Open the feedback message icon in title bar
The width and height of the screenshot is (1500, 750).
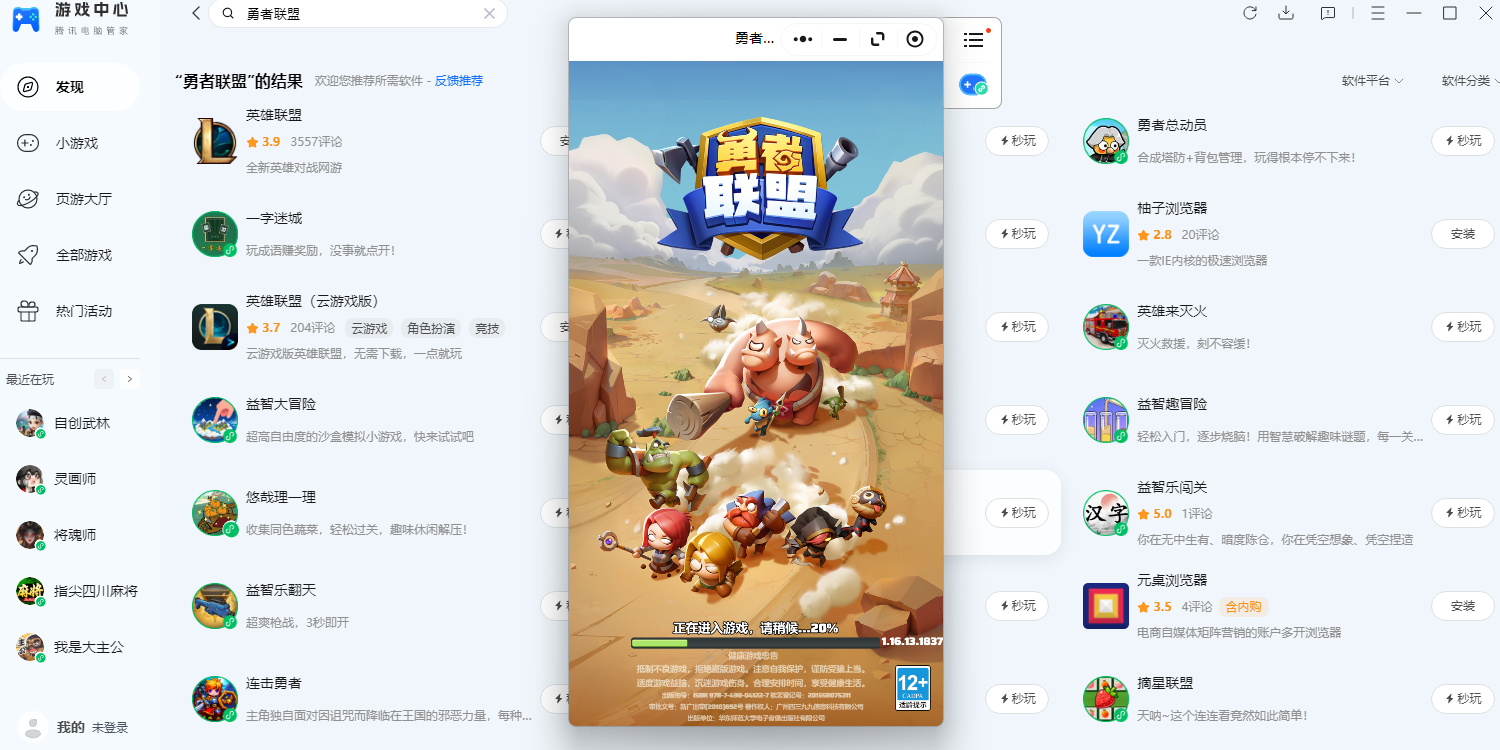[1328, 13]
